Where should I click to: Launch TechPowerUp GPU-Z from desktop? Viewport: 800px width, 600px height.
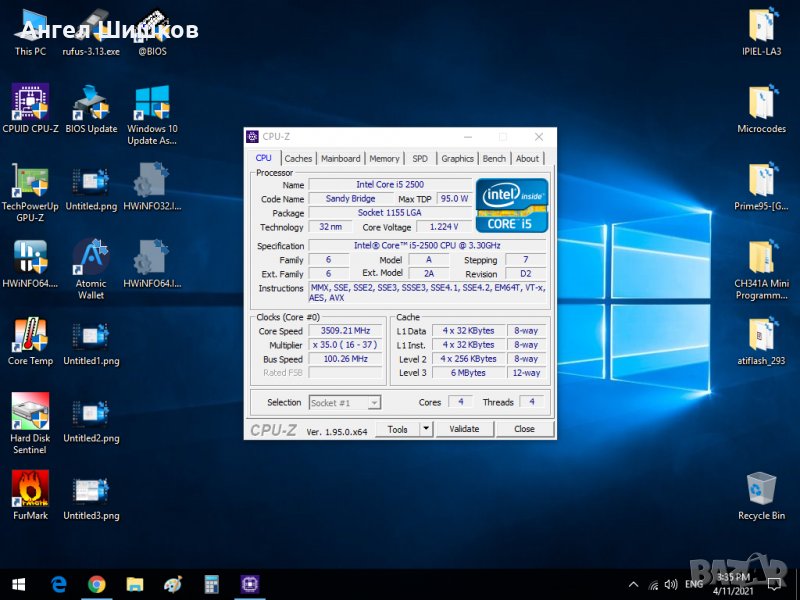30,180
